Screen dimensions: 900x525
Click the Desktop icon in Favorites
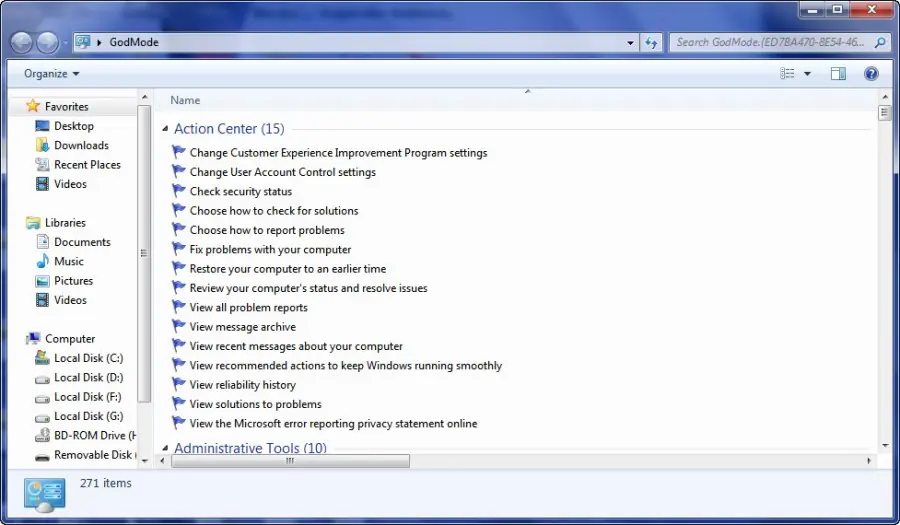pyautogui.click(x=42, y=126)
